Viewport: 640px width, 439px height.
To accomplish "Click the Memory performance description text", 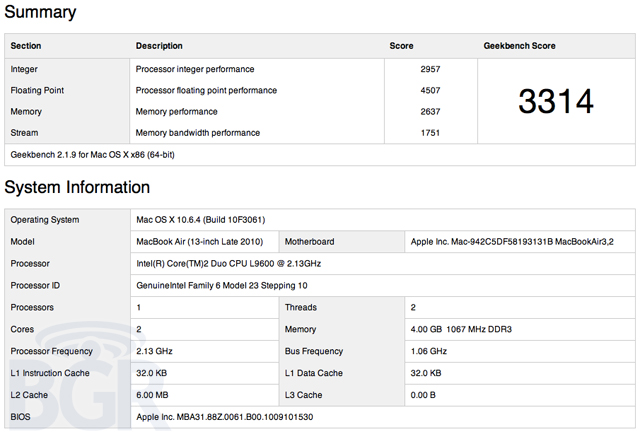I will (x=176, y=111).
